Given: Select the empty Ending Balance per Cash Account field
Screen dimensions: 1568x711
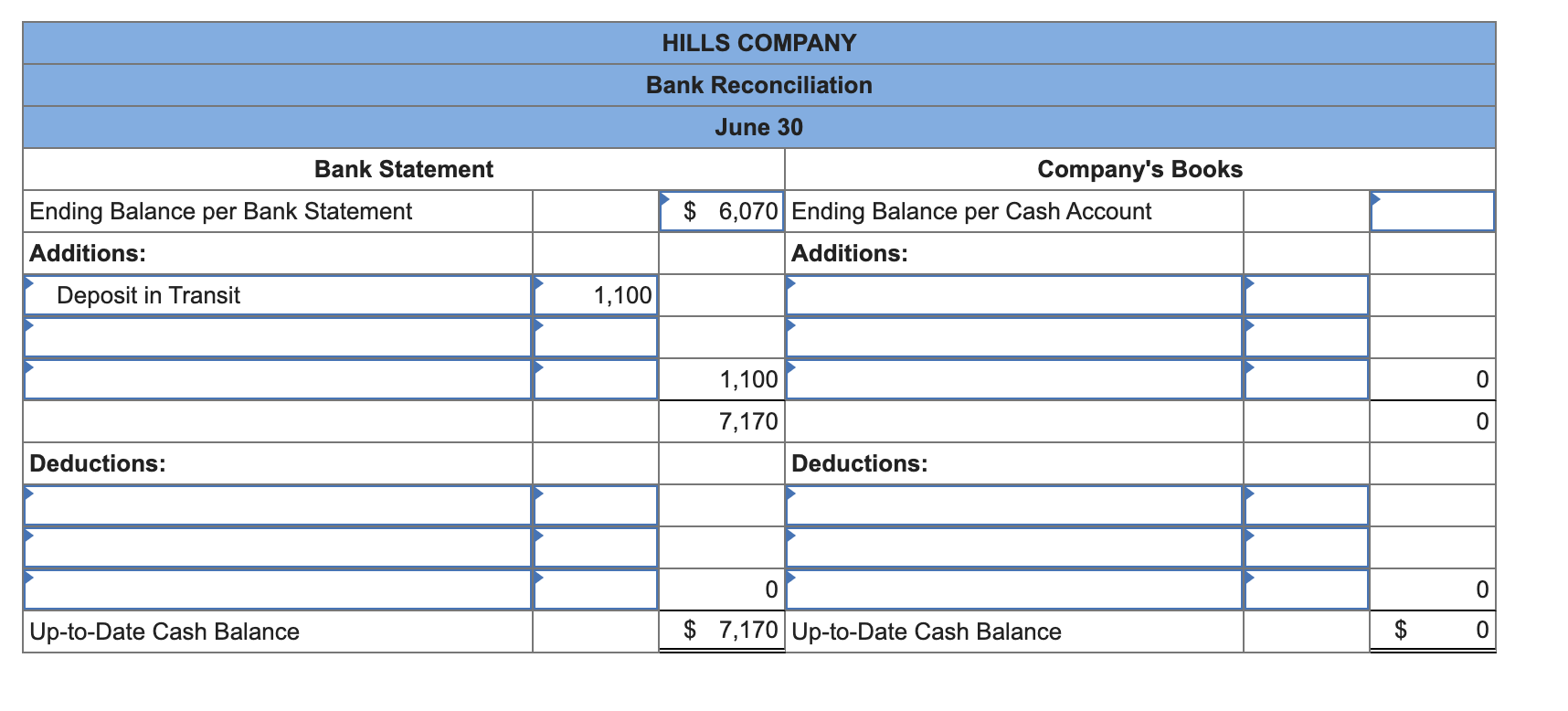Looking at the screenshot, I should tap(1432, 211).
